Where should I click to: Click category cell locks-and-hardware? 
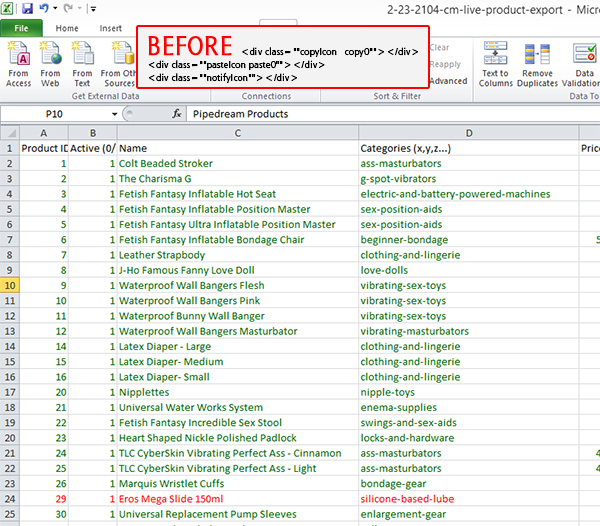tap(469, 438)
